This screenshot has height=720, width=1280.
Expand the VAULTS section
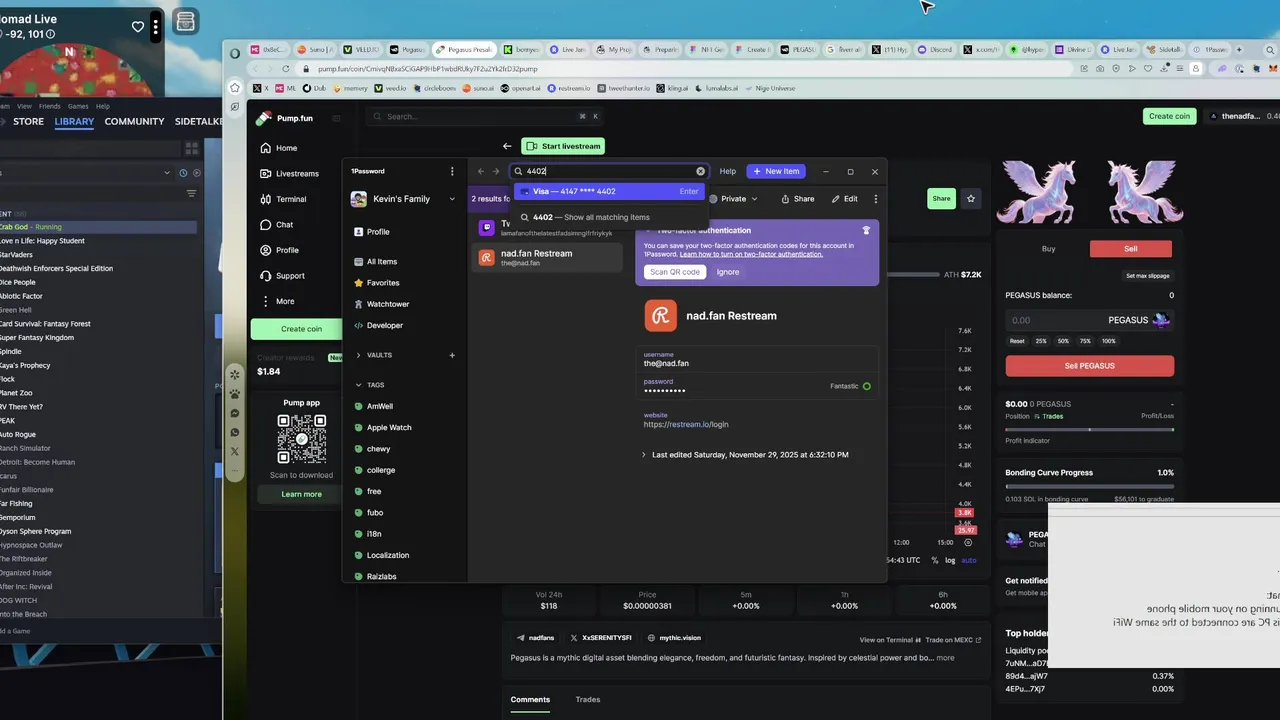[x=359, y=355]
